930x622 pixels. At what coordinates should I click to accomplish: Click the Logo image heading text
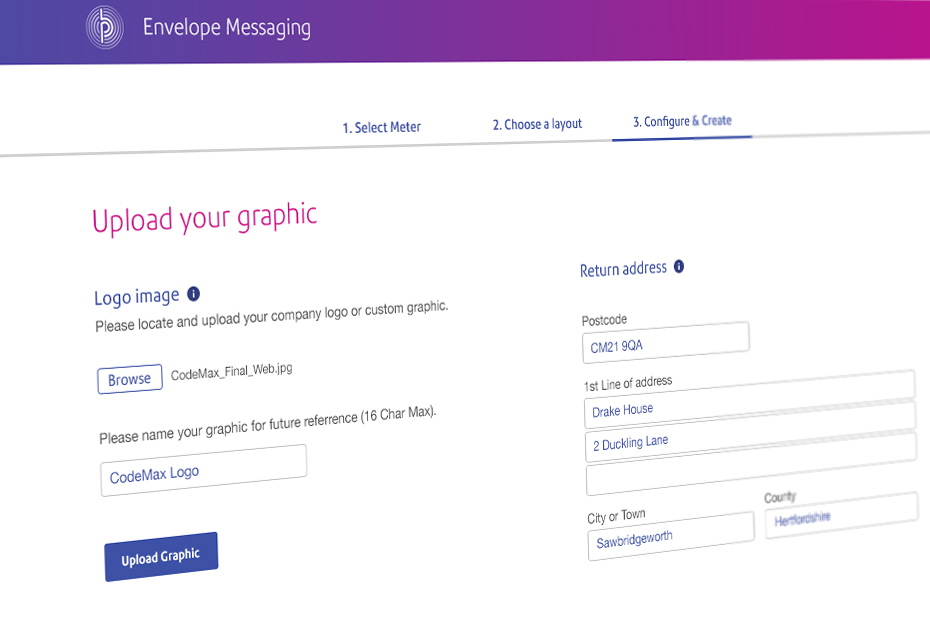136,296
